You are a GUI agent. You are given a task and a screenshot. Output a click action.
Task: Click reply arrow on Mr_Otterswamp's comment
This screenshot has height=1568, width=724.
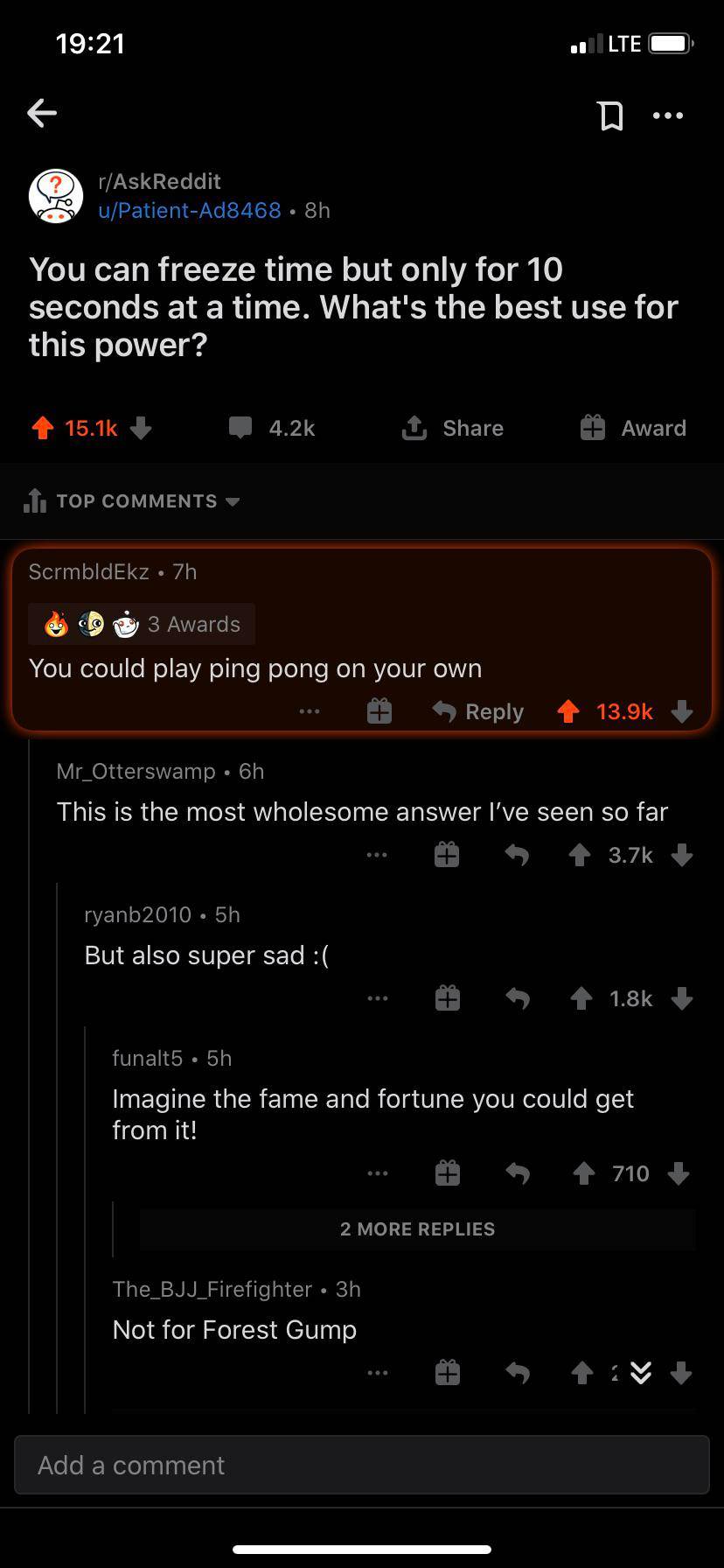coord(517,855)
